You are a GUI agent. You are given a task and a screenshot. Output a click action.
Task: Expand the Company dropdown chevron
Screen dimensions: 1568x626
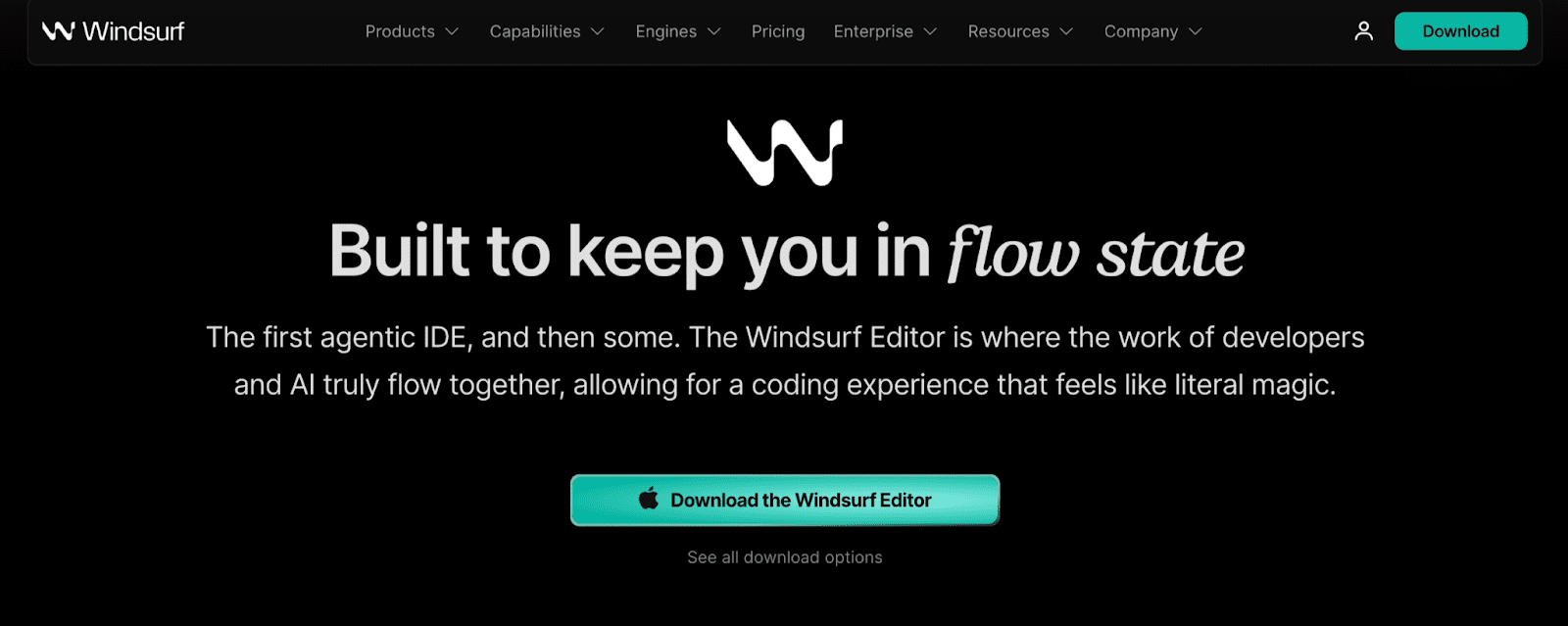1196,31
